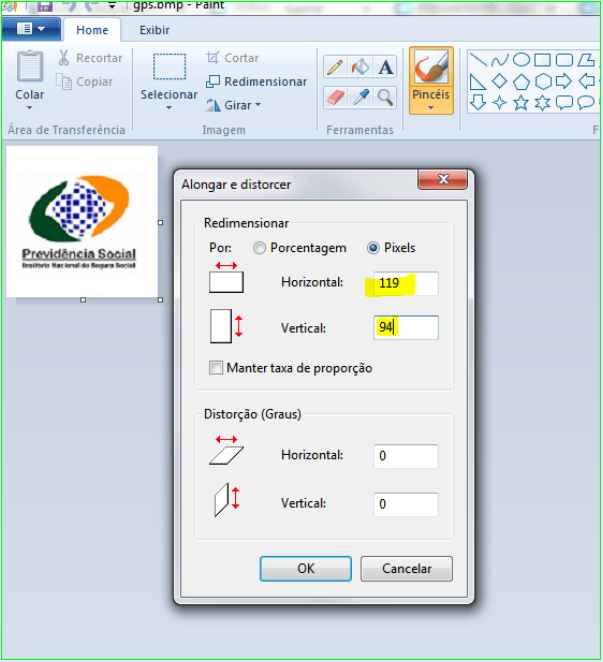Image resolution: width=603 pixels, height=662 pixels.
Task: Choose the five-point star shape
Action: point(521,103)
